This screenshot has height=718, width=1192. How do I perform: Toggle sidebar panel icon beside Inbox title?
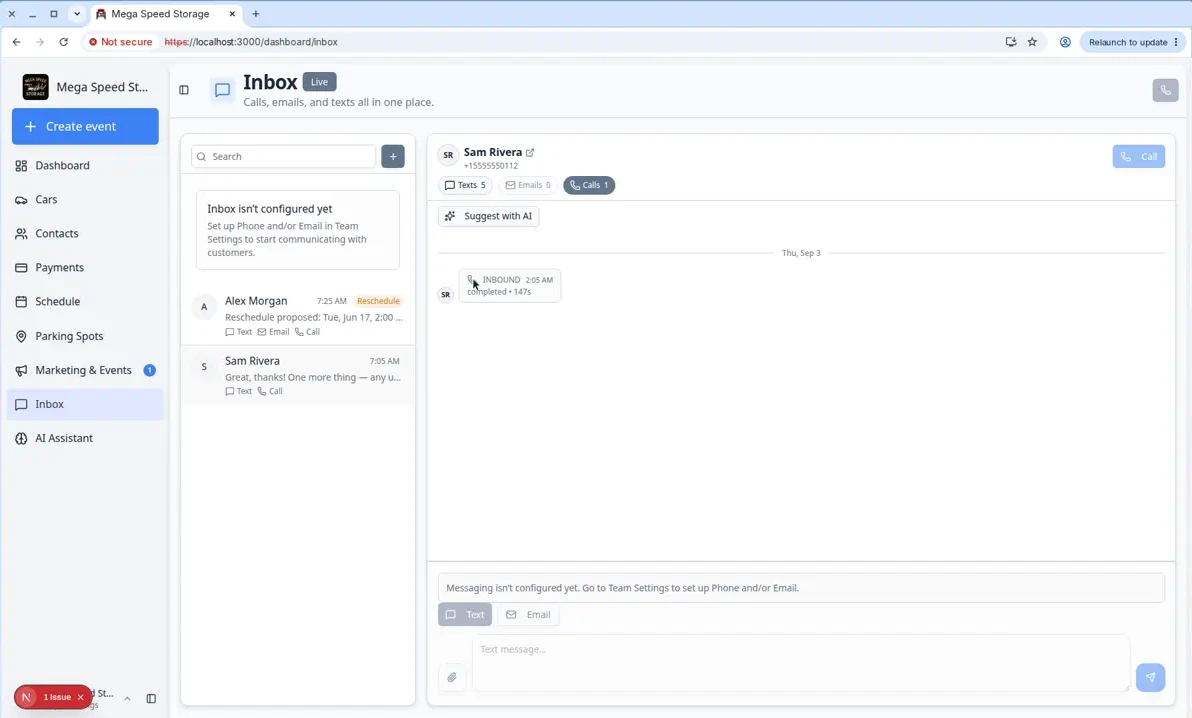pos(184,90)
